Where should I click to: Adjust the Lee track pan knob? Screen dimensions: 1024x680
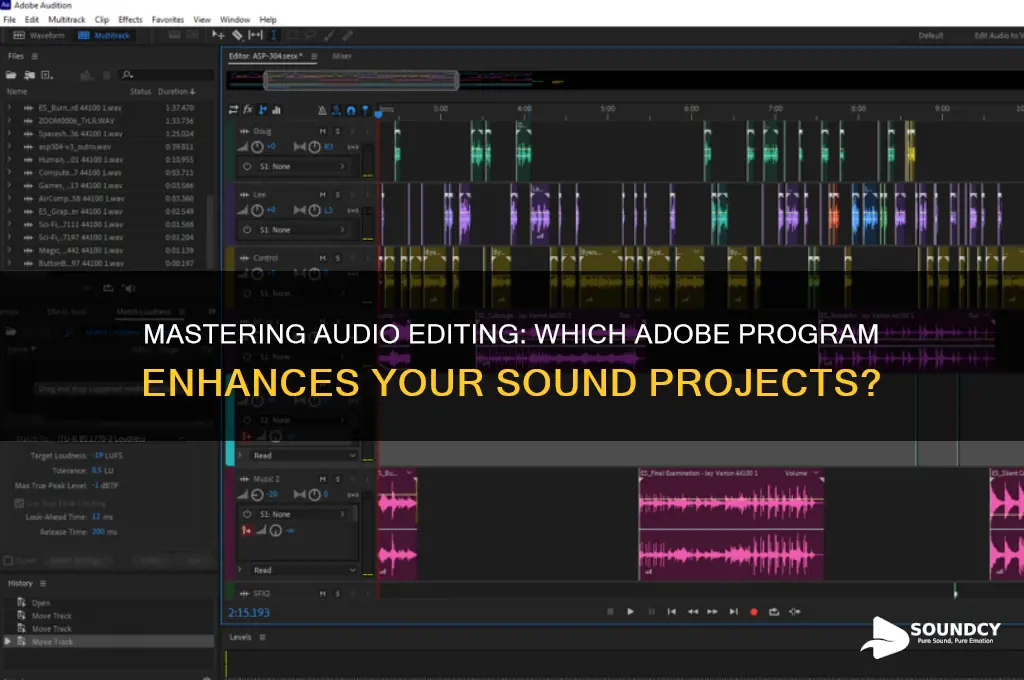[315, 210]
